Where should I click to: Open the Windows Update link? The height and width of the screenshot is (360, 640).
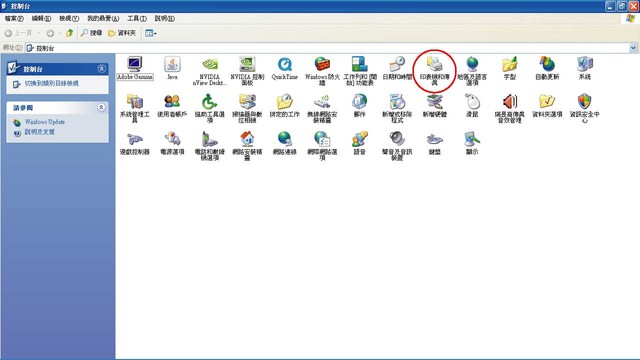[45, 122]
